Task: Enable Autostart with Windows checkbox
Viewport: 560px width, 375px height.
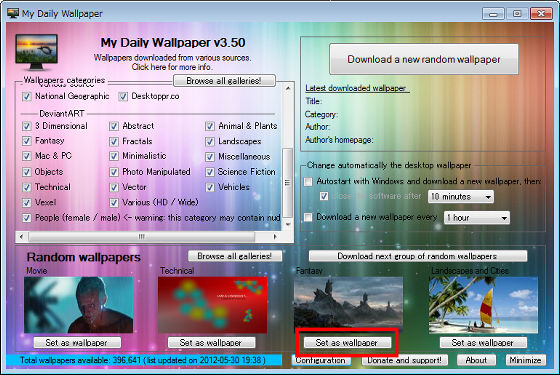Action: (x=308, y=181)
